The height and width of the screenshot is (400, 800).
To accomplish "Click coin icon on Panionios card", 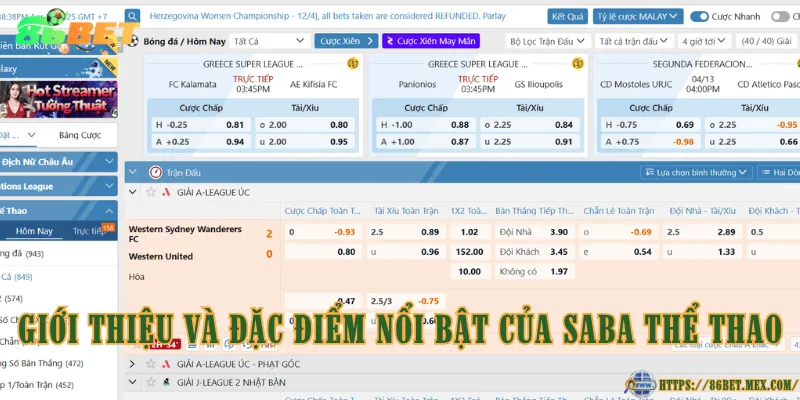I will [x=578, y=64].
